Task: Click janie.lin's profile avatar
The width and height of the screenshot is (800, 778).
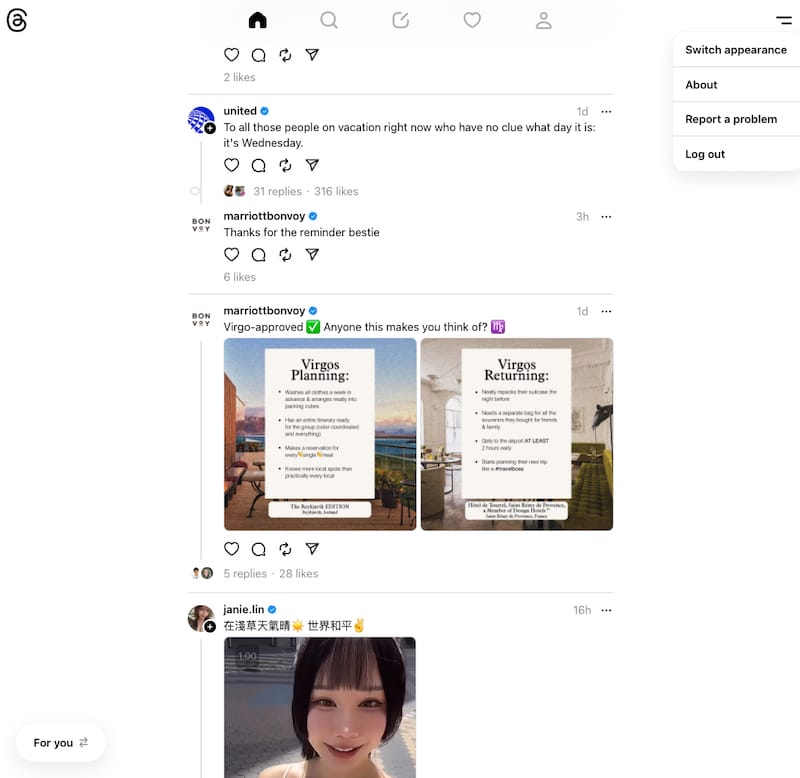Action: coord(201,618)
